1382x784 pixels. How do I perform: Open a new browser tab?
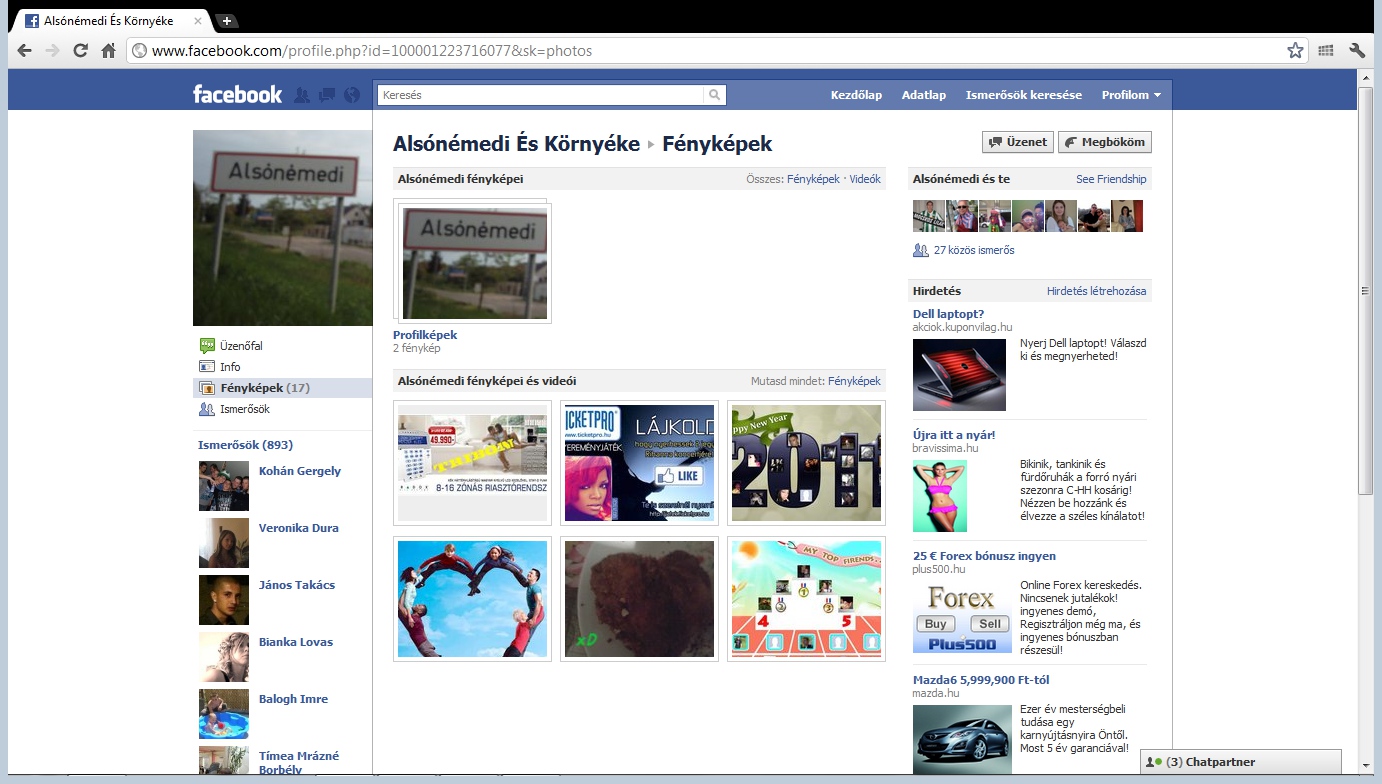[x=227, y=20]
